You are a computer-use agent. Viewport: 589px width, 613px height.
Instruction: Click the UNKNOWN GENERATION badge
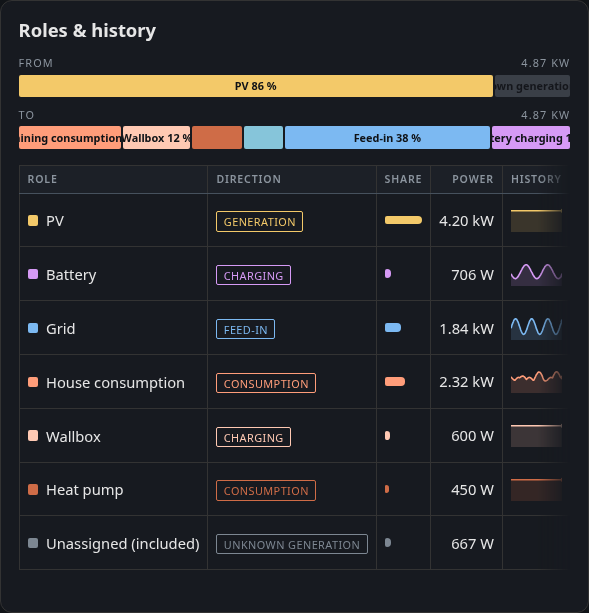point(292,544)
